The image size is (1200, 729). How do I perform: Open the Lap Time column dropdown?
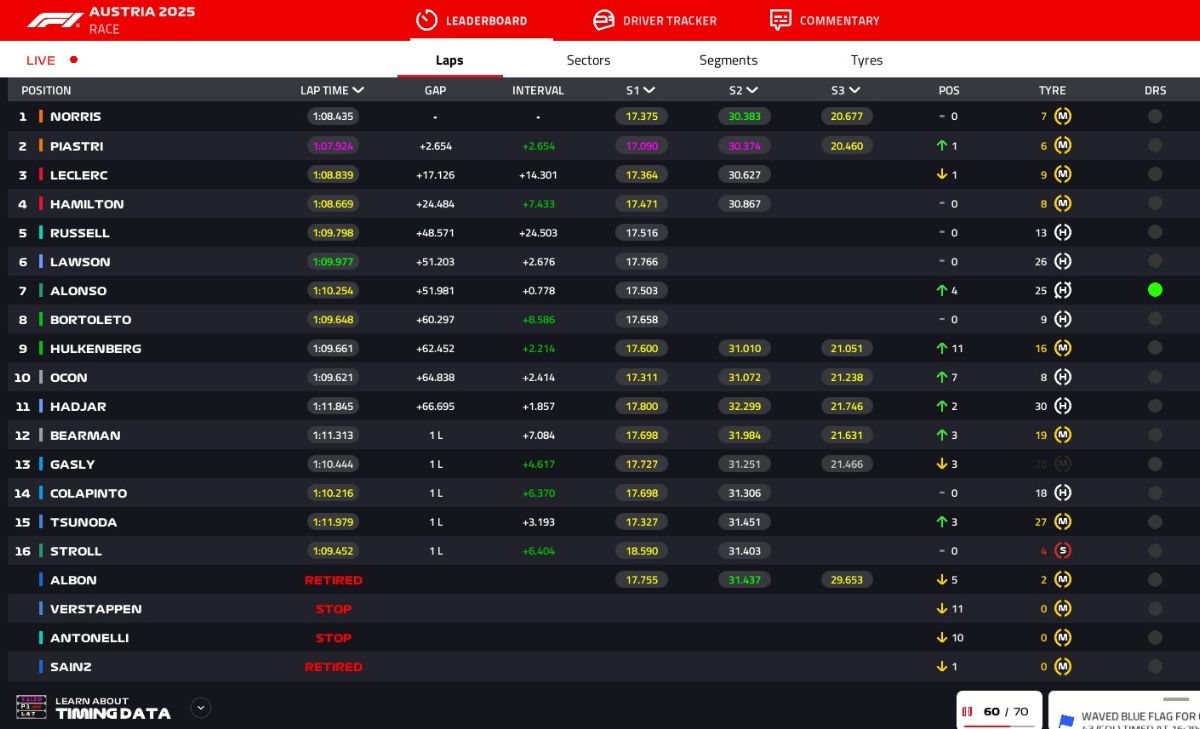click(x=358, y=90)
